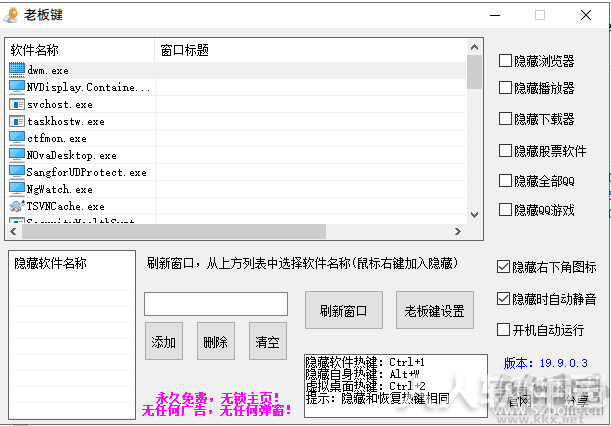
Task: Close the 老板键 window
Action: pos(586,15)
